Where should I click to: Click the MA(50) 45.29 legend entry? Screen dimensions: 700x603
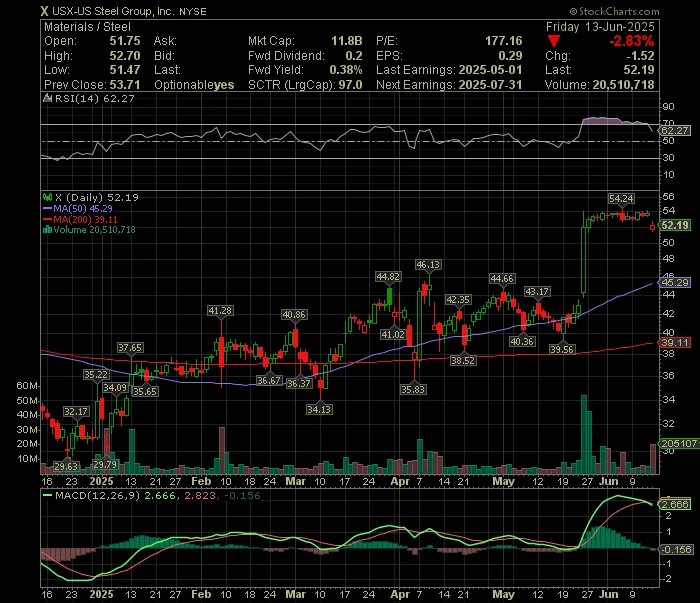78,208
